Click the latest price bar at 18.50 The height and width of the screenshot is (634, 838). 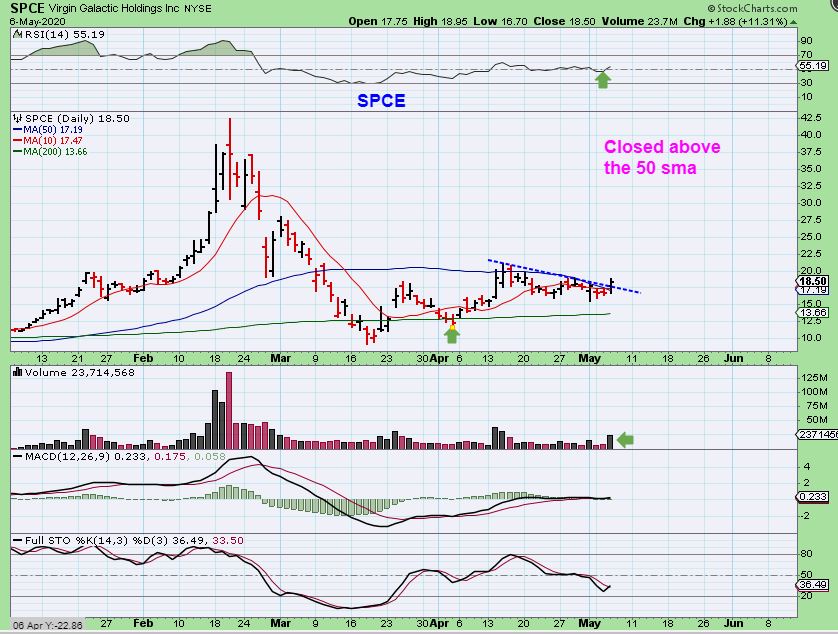[611, 285]
